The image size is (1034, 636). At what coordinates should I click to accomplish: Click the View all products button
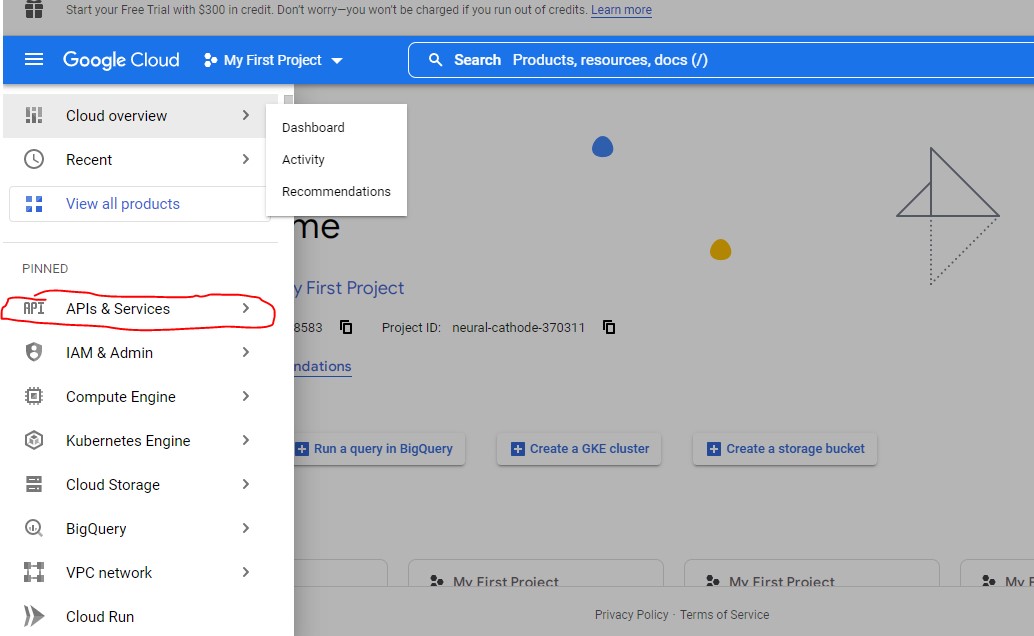point(123,204)
